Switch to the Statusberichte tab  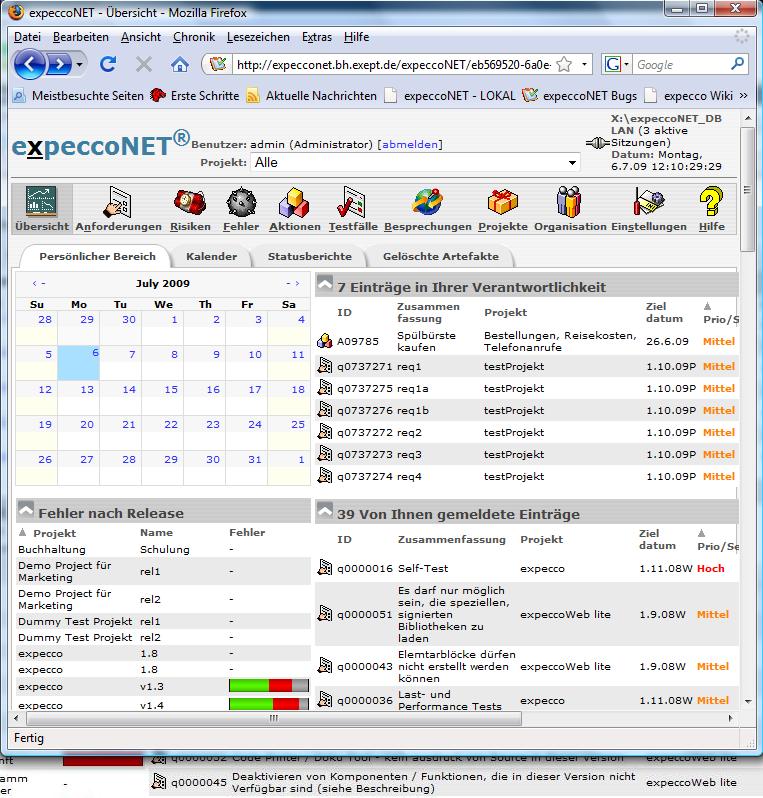[x=308, y=257]
